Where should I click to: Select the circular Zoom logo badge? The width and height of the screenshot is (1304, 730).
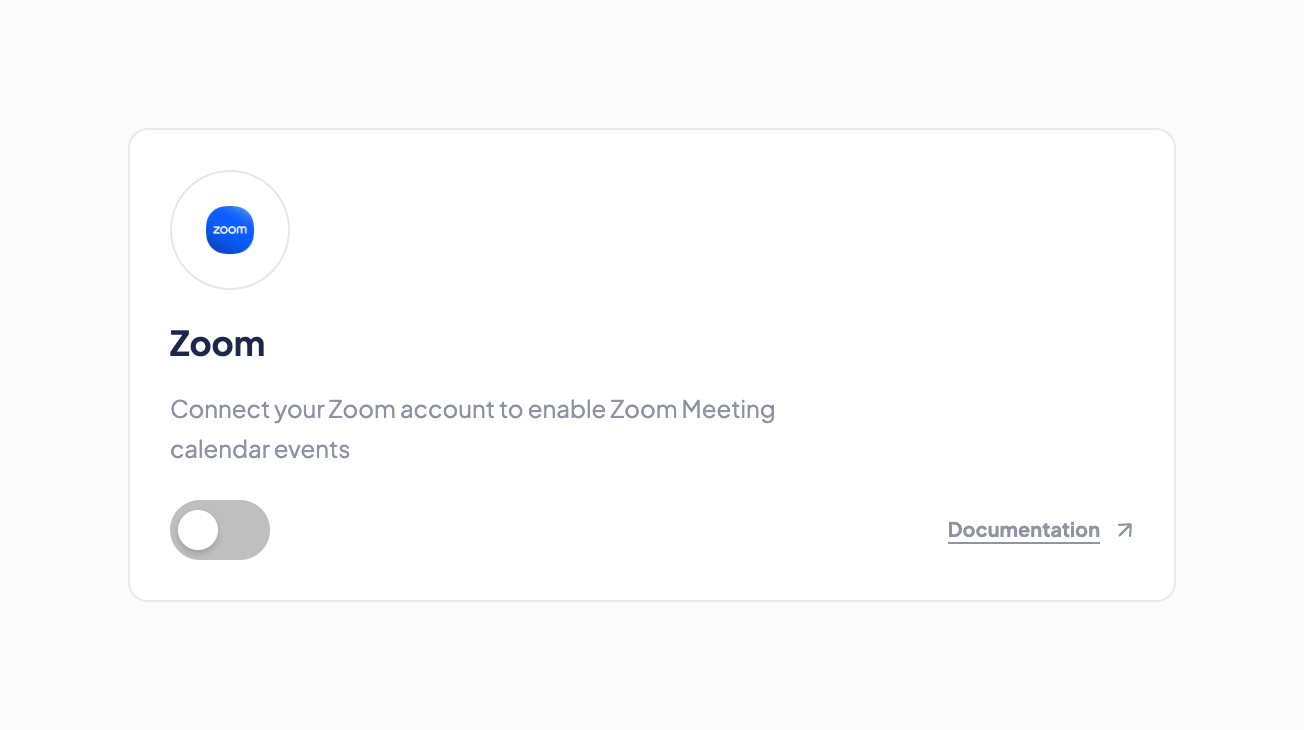230,230
